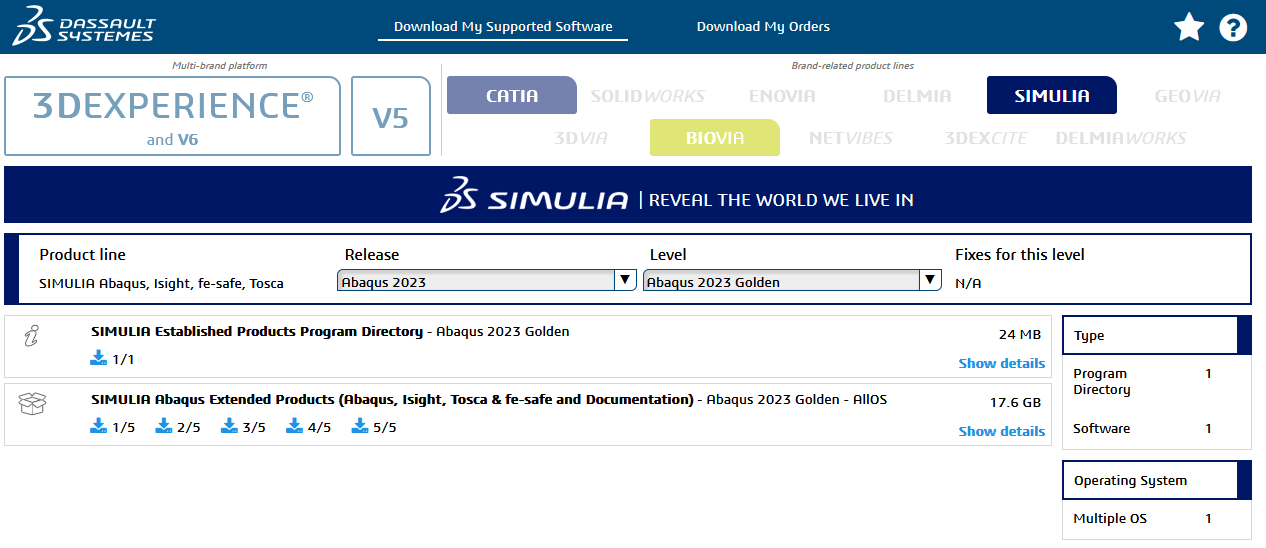The width and height of the screenshot is (1266, 548).
Task: Select the SOLIDWORKS brand tab
Action: (x=647, y=96)
